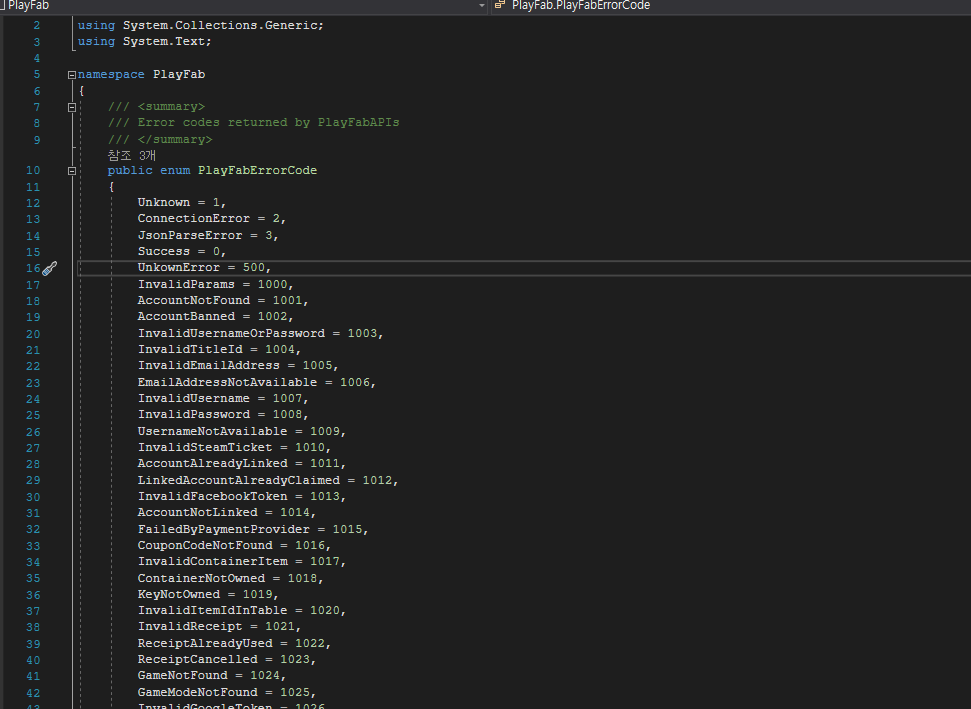The height and width of the screenshot is (709, 971).
Task: Click 'InvalidPassword = 1008' line
Action: click(223, 414)
